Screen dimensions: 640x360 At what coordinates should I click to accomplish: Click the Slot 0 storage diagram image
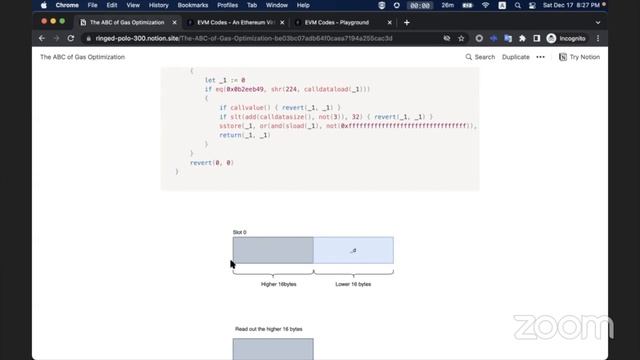313,259
